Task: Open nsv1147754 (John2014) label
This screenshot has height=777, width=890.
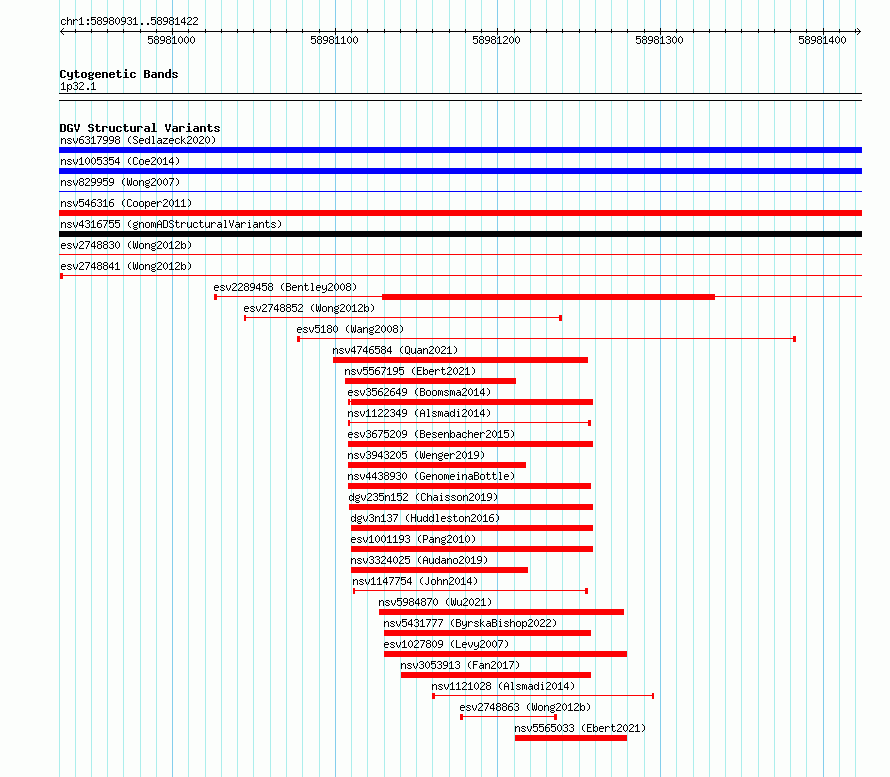Action: (x=415, y=581)
